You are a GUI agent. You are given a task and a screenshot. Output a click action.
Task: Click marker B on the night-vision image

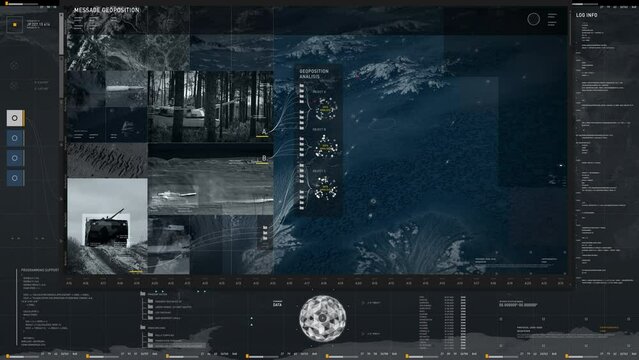pos(264,159)
